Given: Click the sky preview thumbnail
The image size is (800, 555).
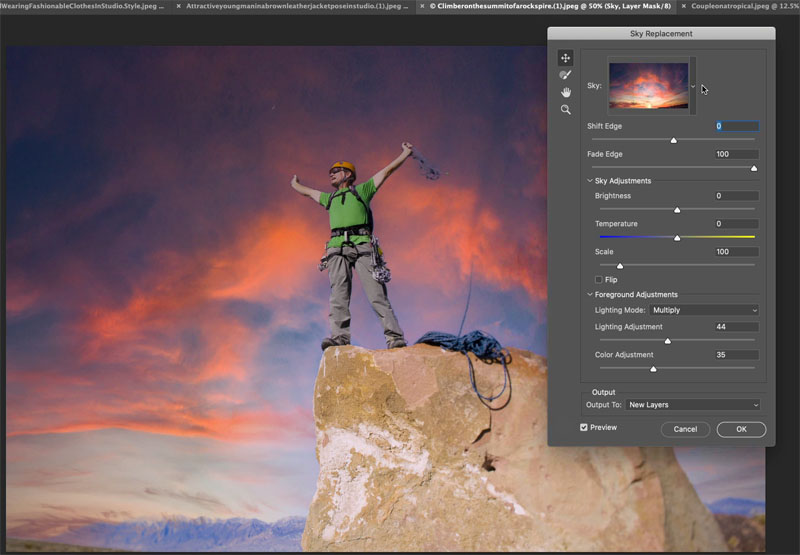Looking at the screenshot, I should [x=648, y=86].
